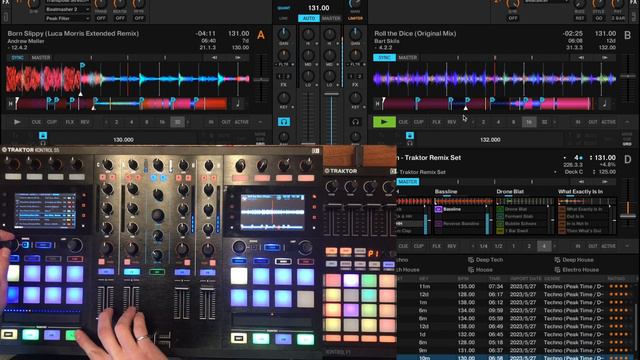Nudge Deck D tempo bend left arrow

click(582, 182)
